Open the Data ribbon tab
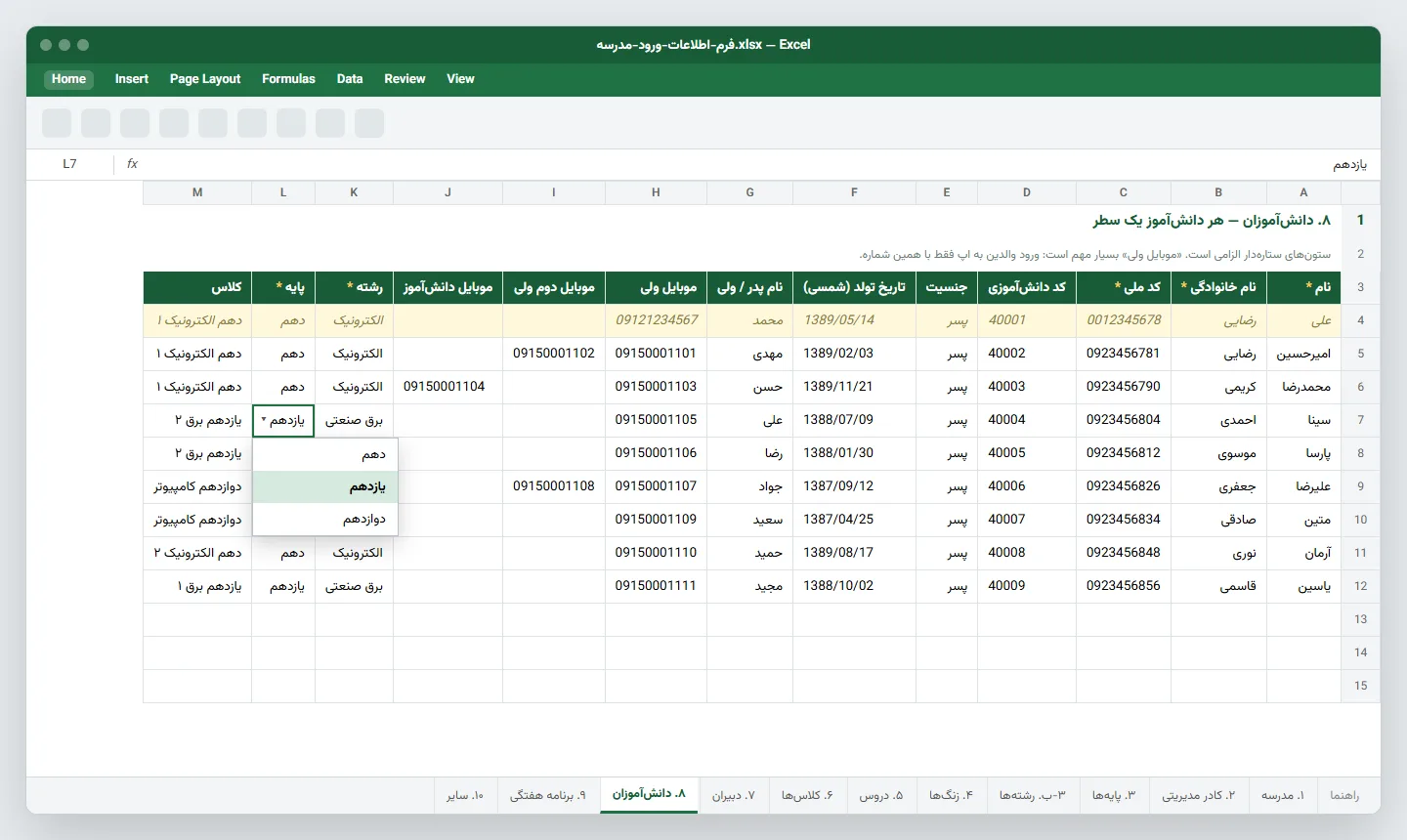This screenshot has width=1407, height=840. coord(350,79)
